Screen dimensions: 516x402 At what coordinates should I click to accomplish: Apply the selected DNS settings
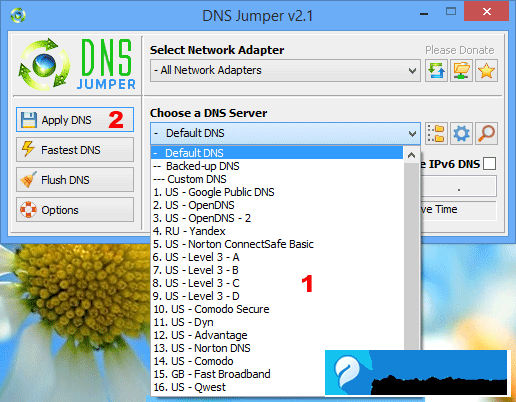75,120
